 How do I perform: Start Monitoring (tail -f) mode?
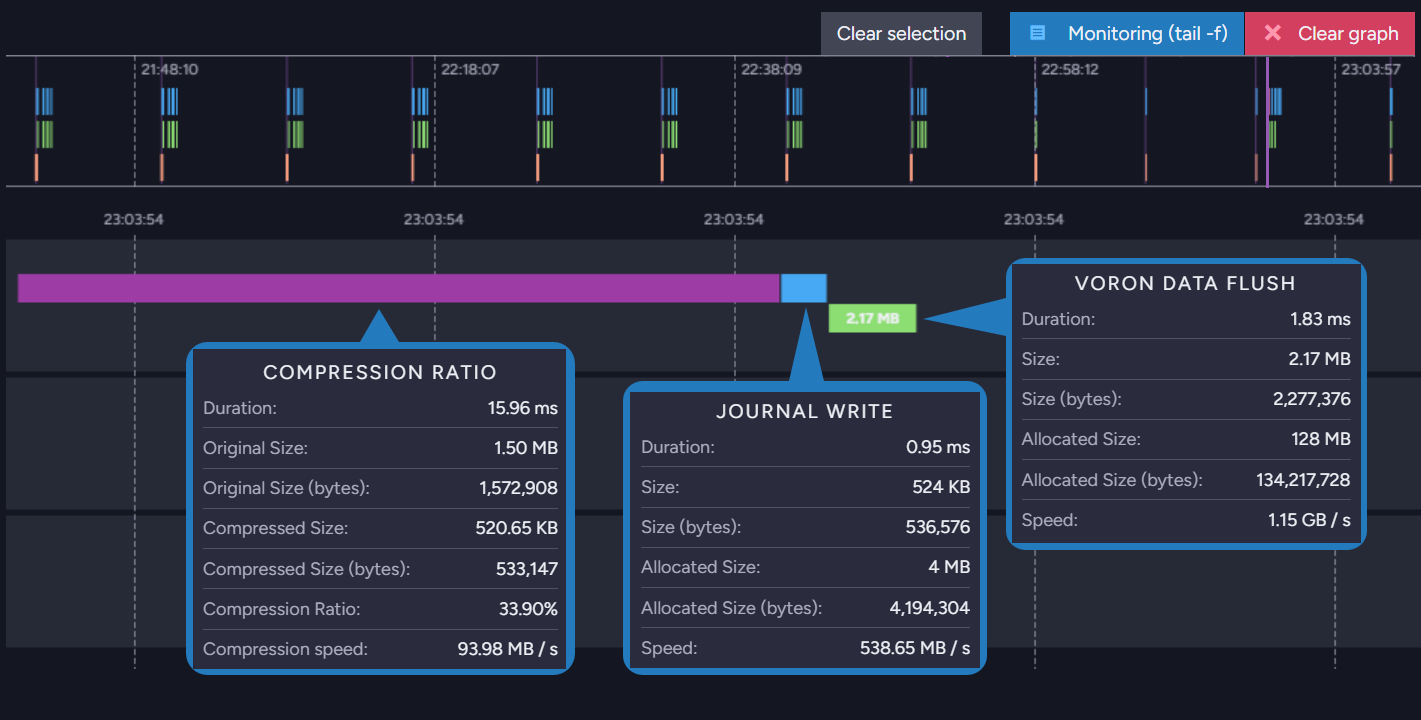[1126, 33]
